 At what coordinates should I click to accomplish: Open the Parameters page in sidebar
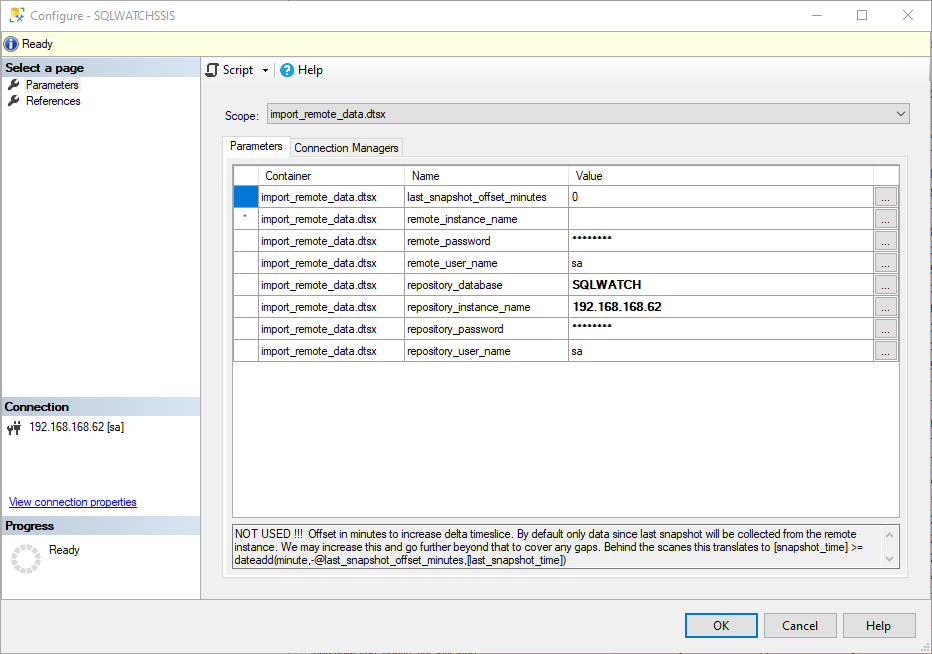point(52,84)
